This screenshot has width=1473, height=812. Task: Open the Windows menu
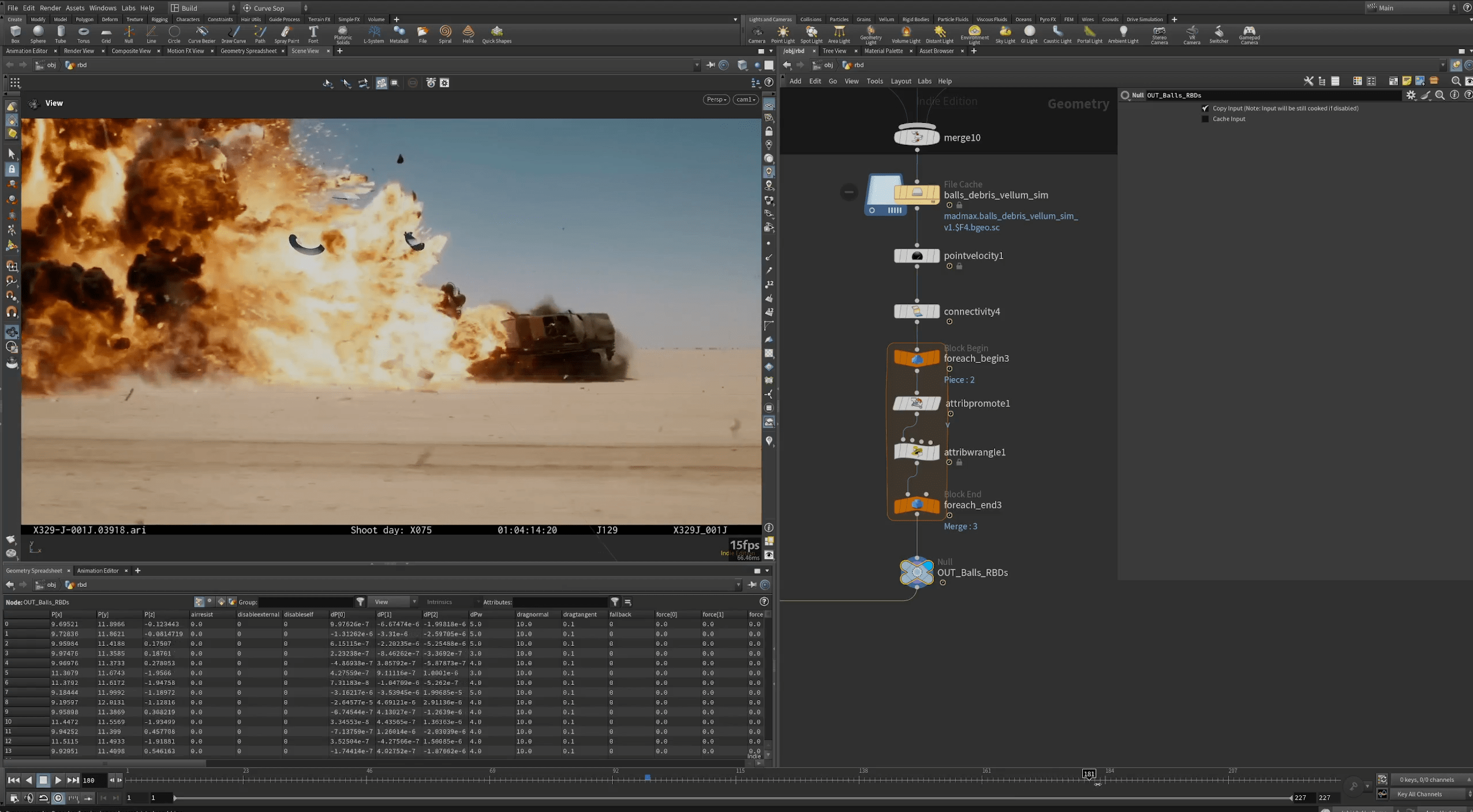pos(102,8)
